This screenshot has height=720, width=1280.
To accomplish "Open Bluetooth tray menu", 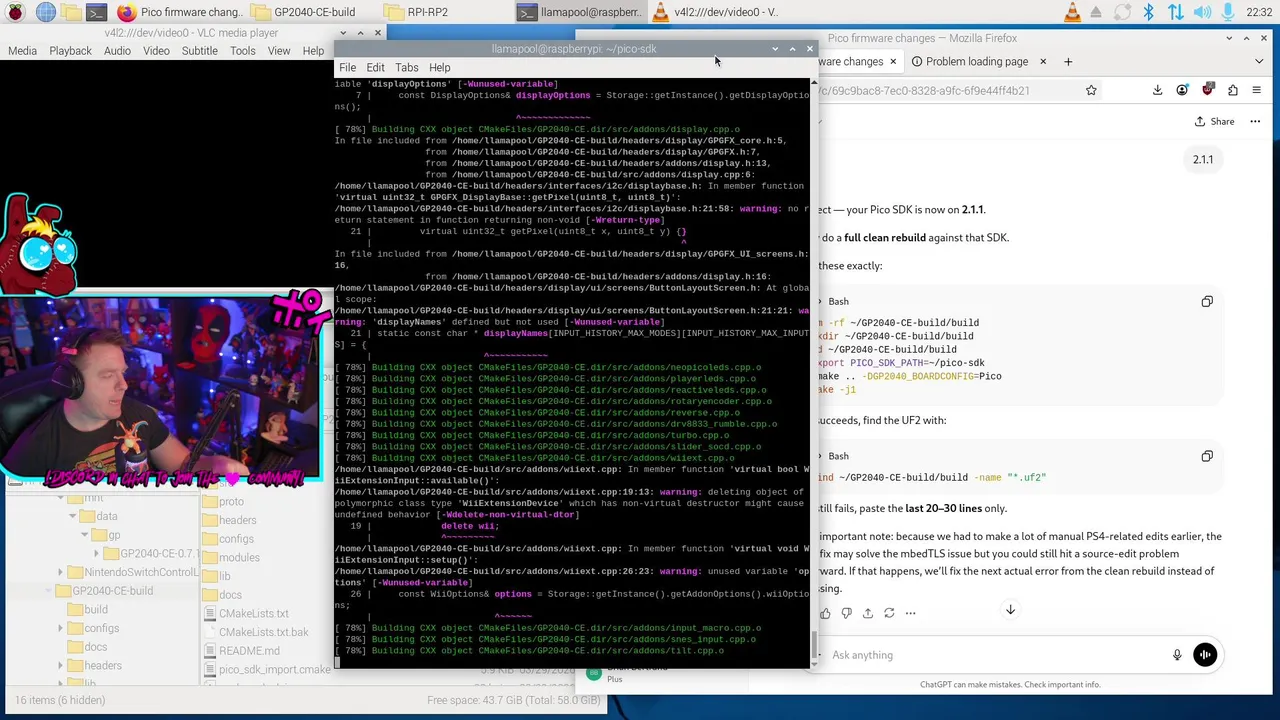I will click(1149, 12).
